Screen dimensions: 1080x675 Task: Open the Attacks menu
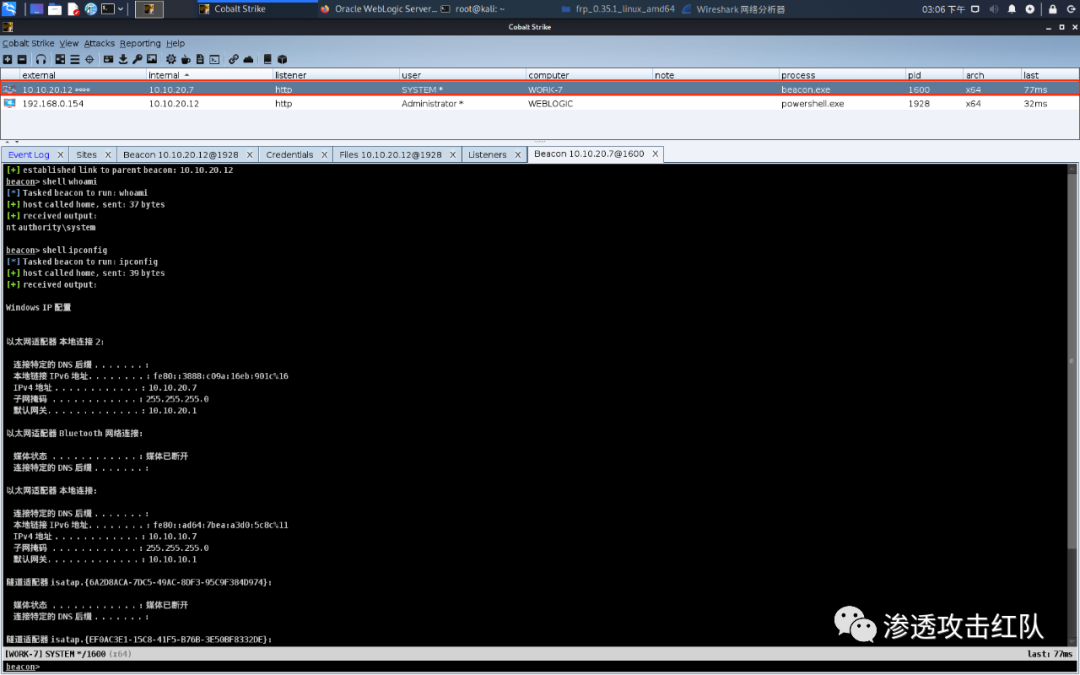pos(99,44)
